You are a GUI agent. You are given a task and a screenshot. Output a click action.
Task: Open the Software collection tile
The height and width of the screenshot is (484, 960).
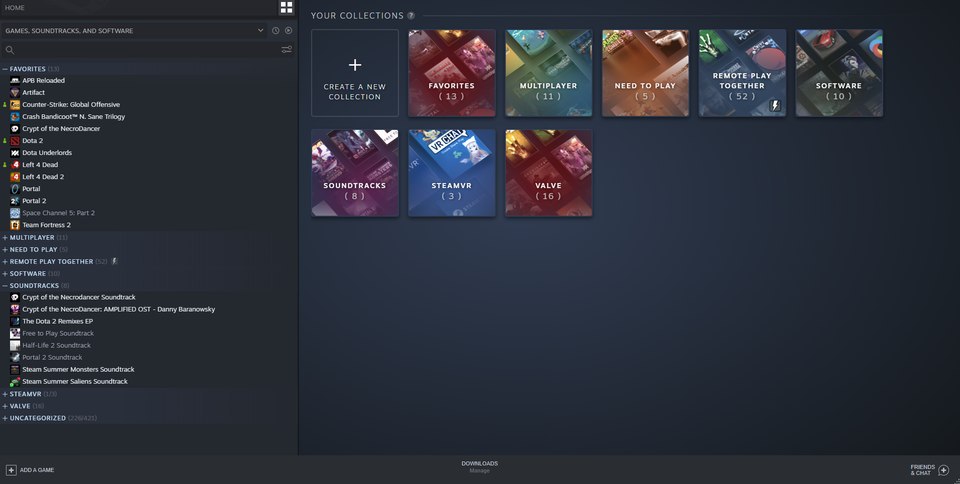click(x=839, y=73)
